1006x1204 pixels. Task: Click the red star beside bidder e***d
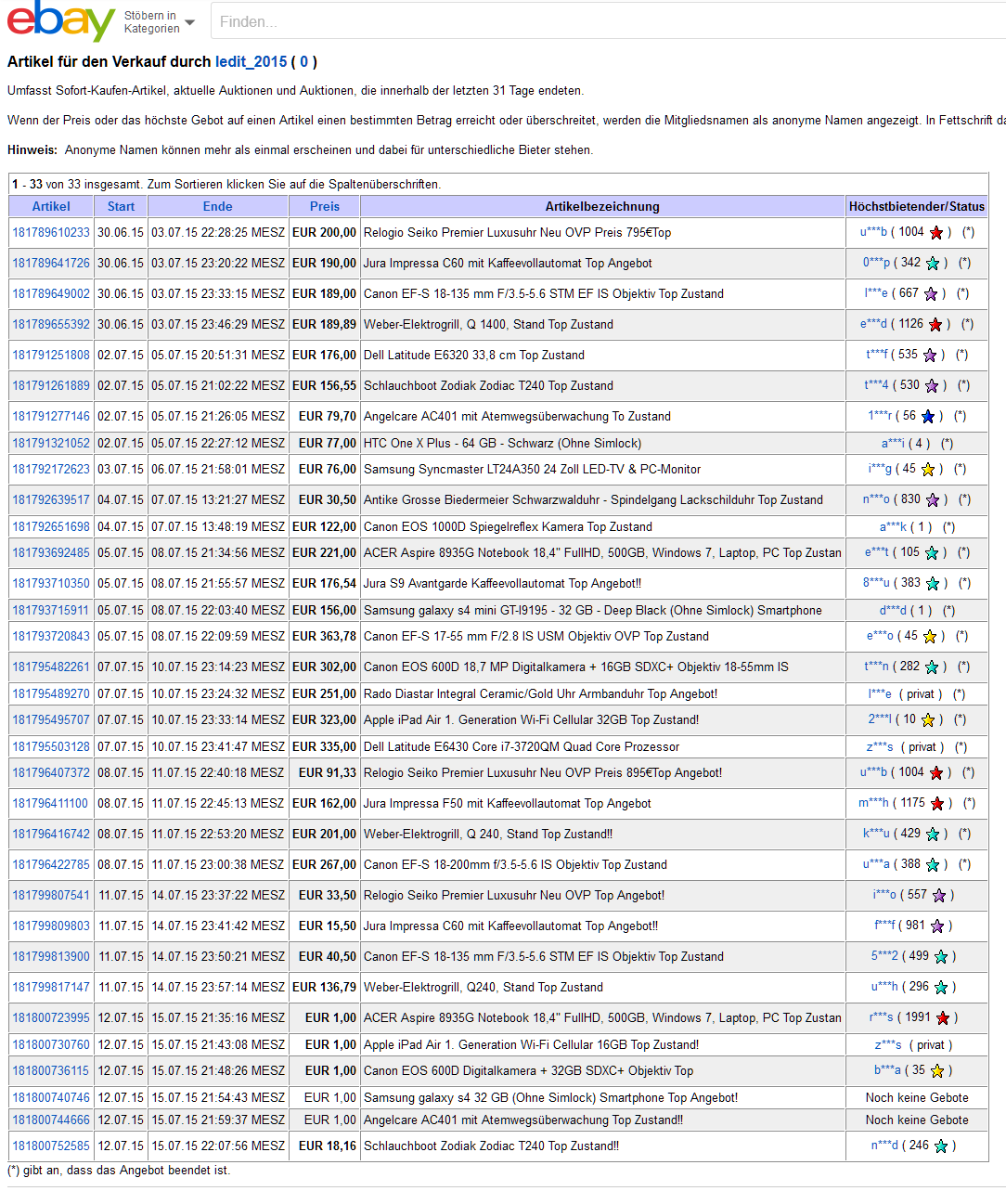pyautogui.click(x=935, y=325)
